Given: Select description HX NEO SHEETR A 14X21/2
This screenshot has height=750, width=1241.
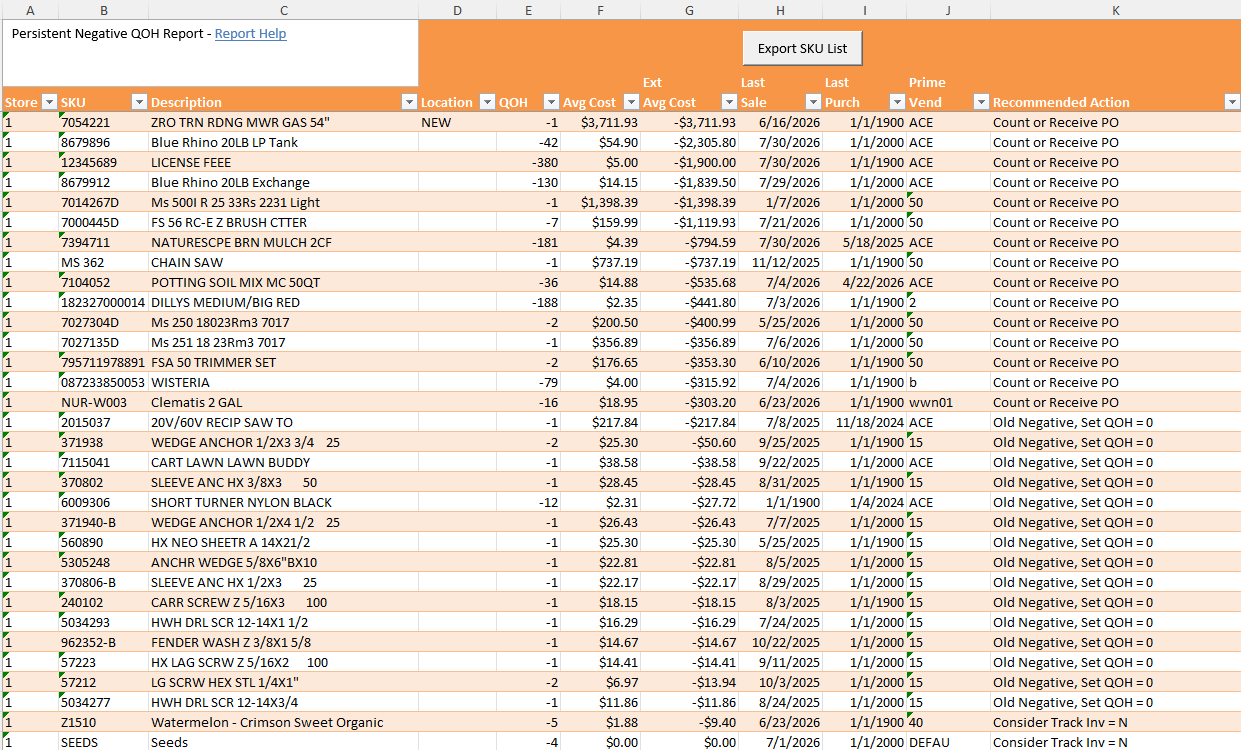Looking at the screenshot, I should coord(283,542).
